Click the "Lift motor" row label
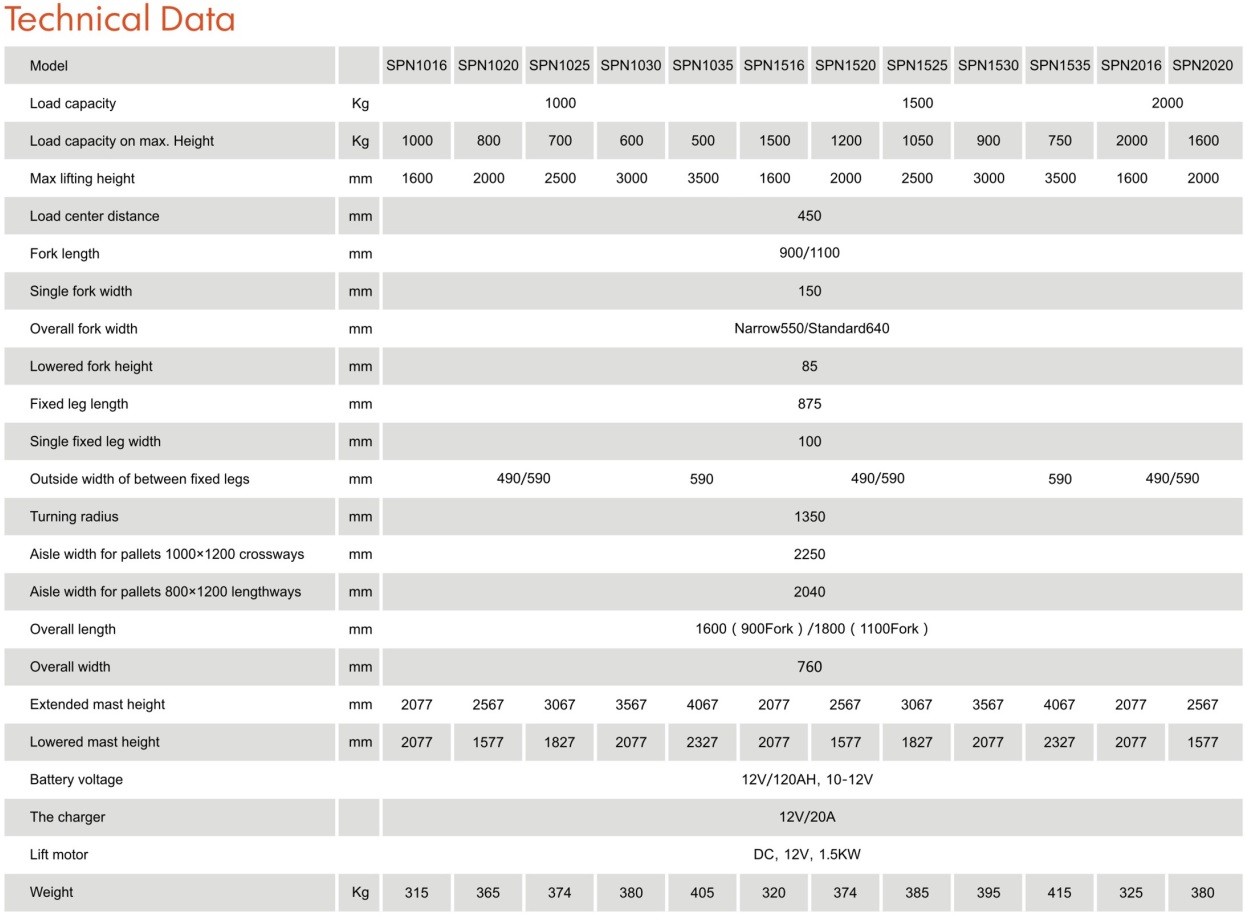This screenshot has height=916, width=1246. [x=59, y=855]
